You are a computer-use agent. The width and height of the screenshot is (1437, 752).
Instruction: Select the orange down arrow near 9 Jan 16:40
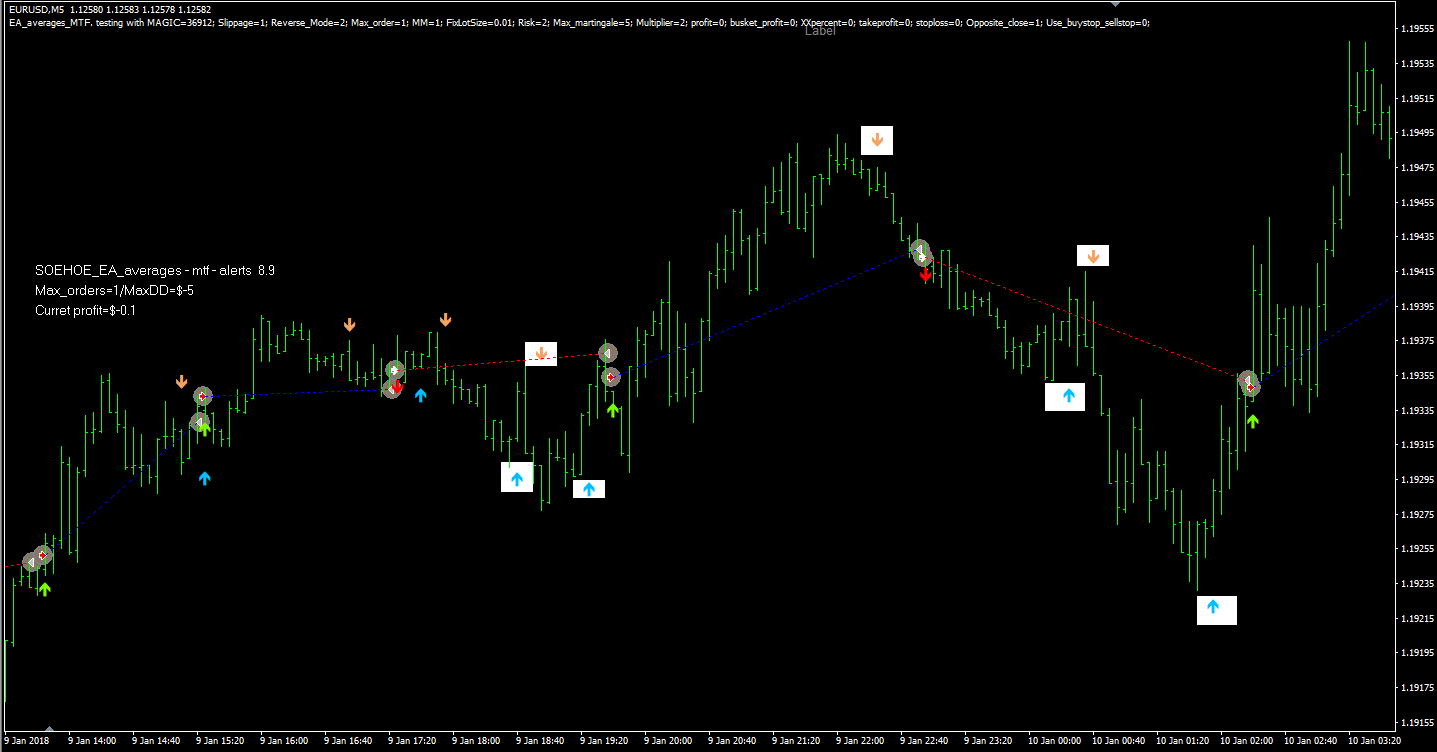(349, 325)
